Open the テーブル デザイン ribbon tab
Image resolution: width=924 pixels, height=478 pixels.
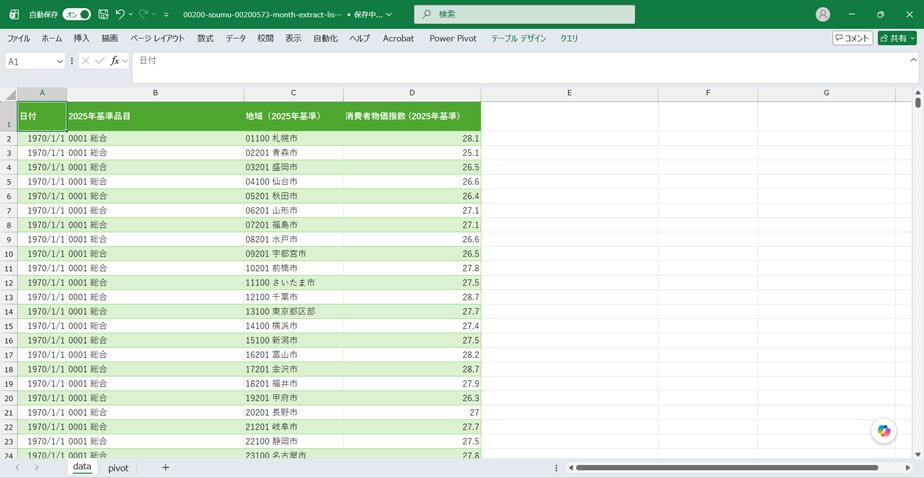[x=519, y=38]
